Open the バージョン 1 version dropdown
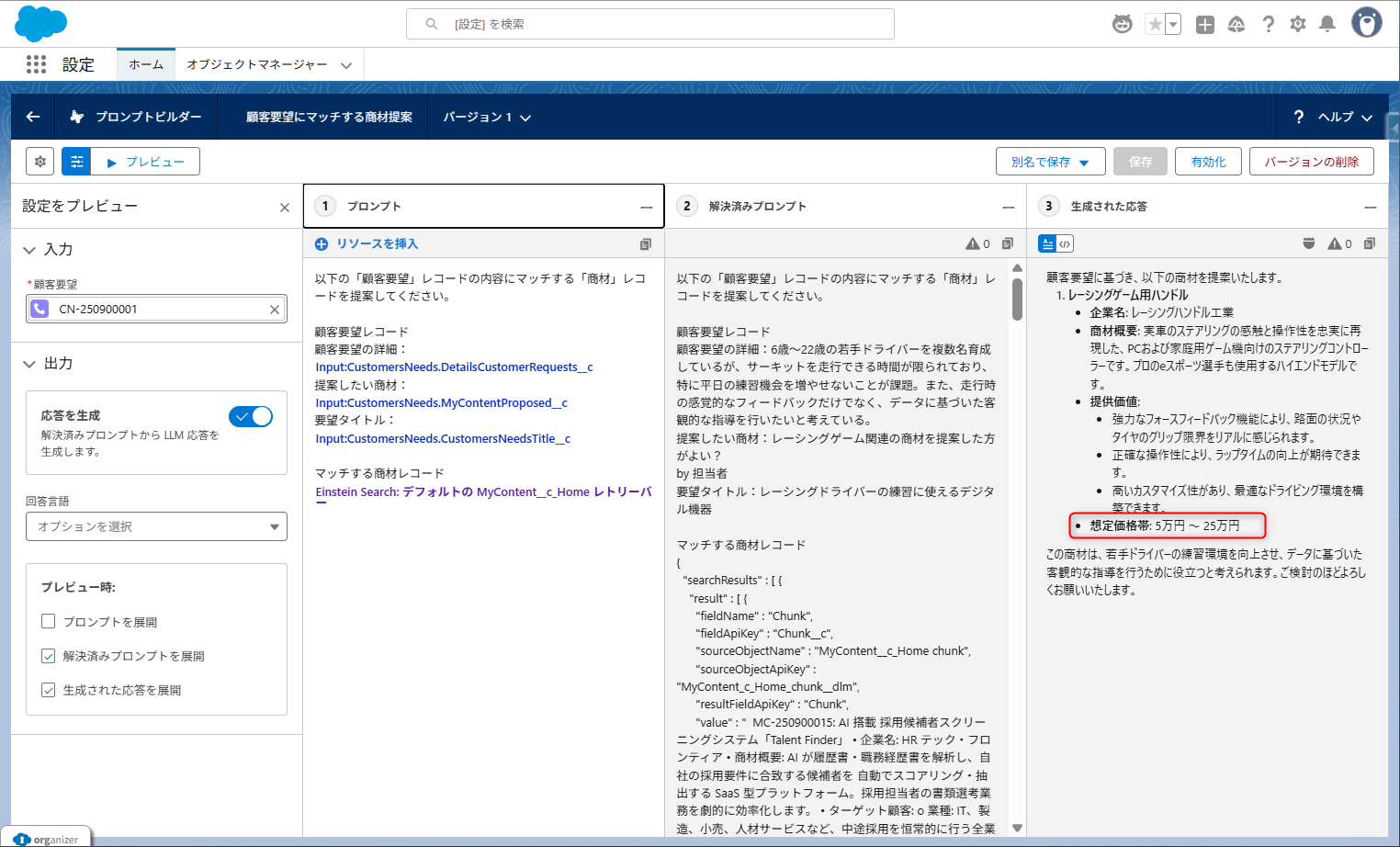The image size is (1400, 847). pos(487,117)
